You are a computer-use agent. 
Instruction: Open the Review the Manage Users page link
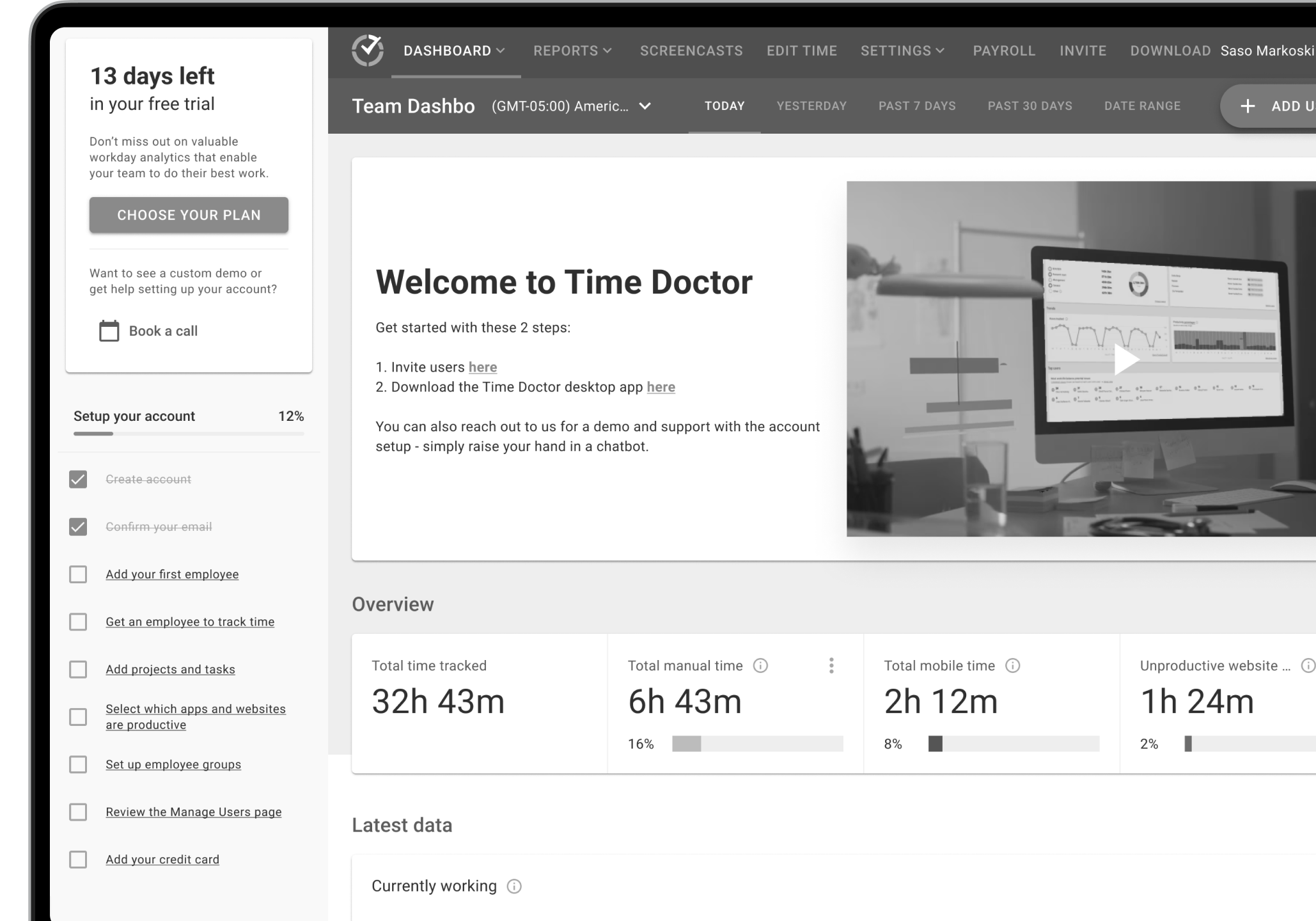[194, 812]
